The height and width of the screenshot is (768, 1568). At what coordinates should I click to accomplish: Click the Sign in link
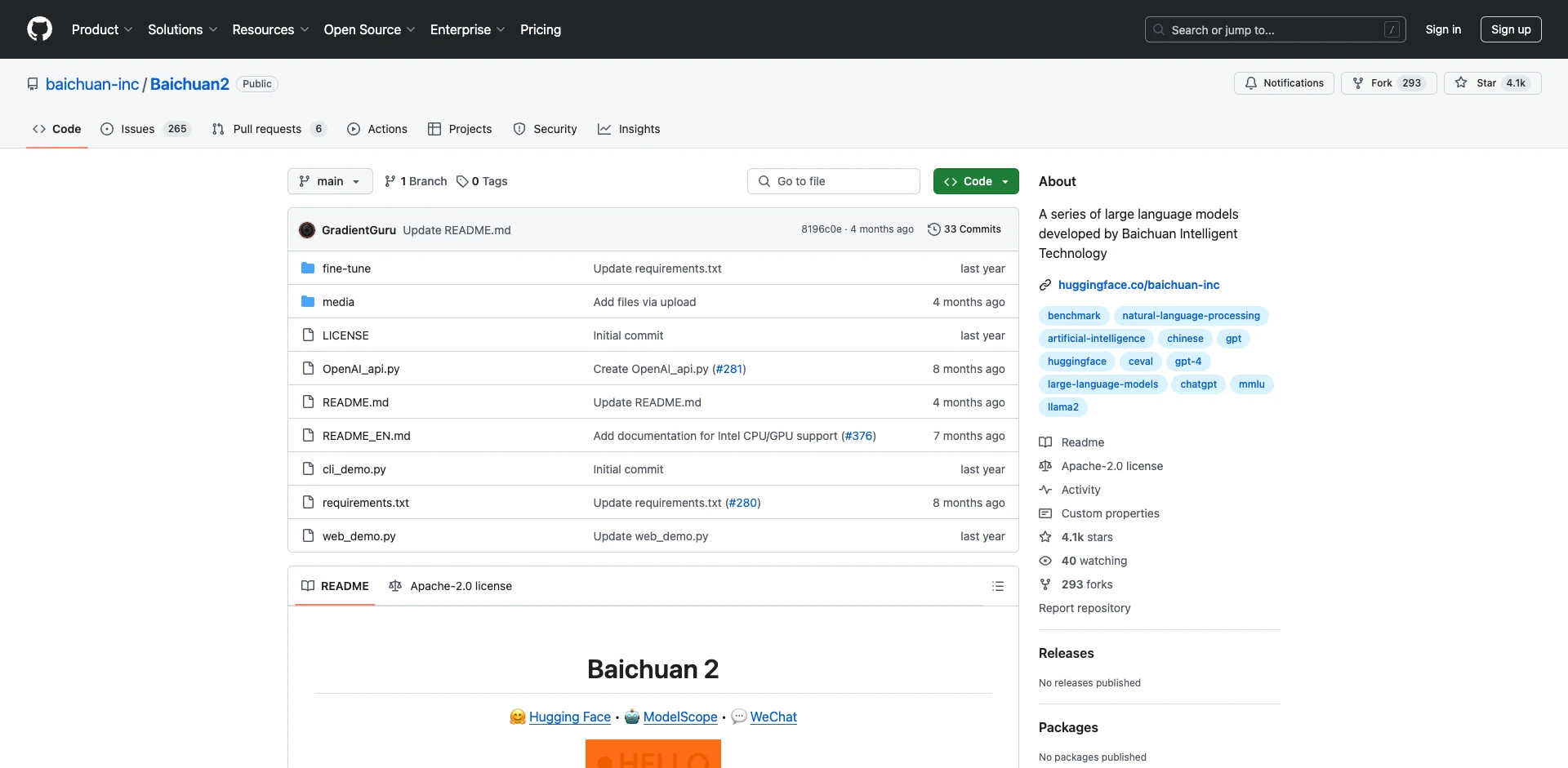(x=1443, y=29)
